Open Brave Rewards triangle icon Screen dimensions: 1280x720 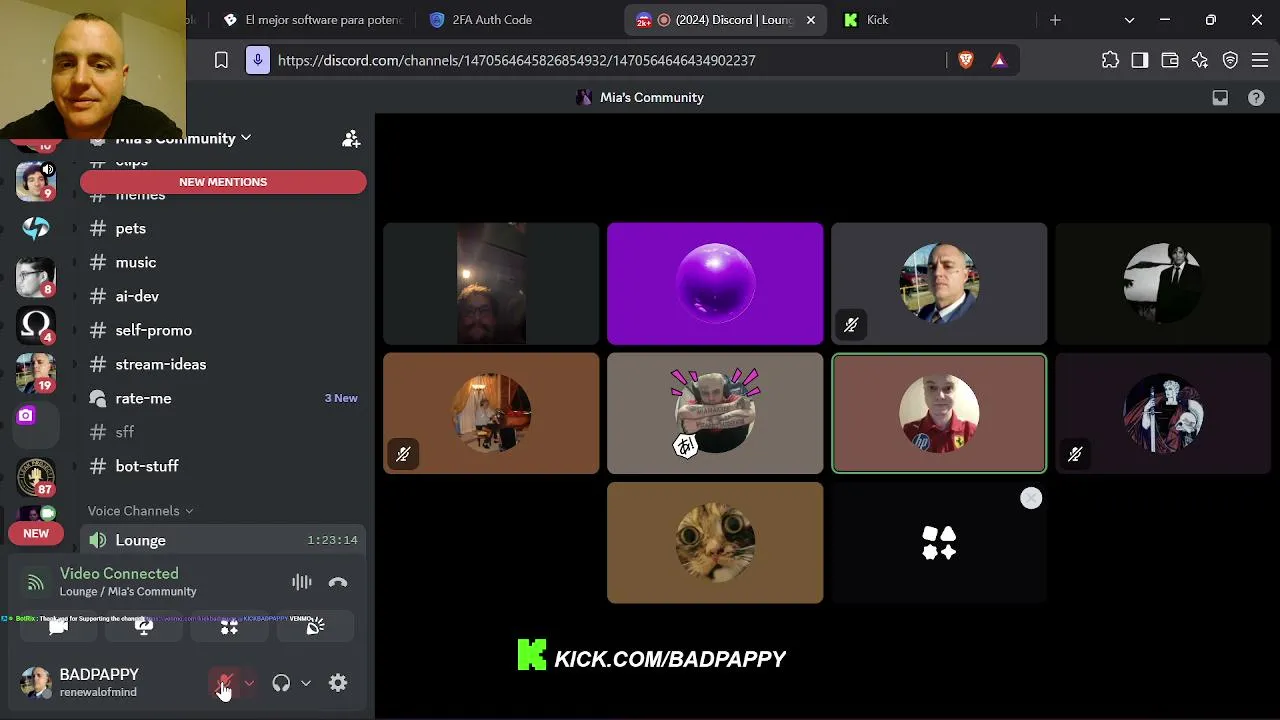pos(999,61)
